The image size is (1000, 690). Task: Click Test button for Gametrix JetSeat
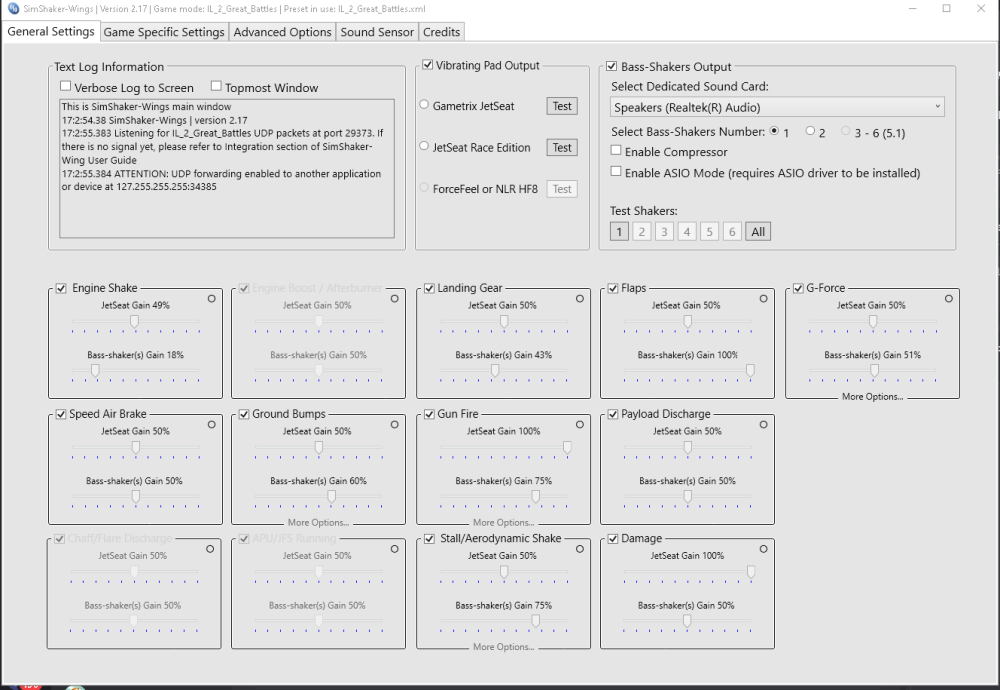562,106
